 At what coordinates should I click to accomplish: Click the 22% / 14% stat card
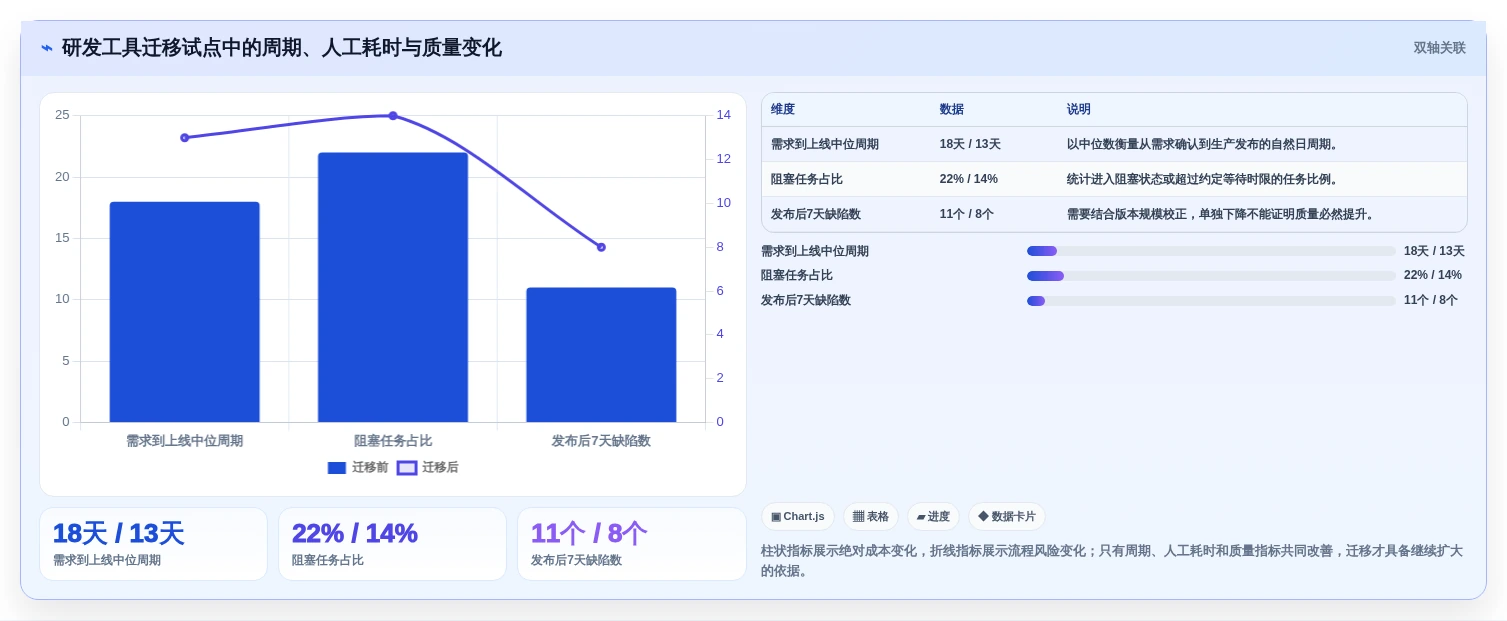pos(392,544)
